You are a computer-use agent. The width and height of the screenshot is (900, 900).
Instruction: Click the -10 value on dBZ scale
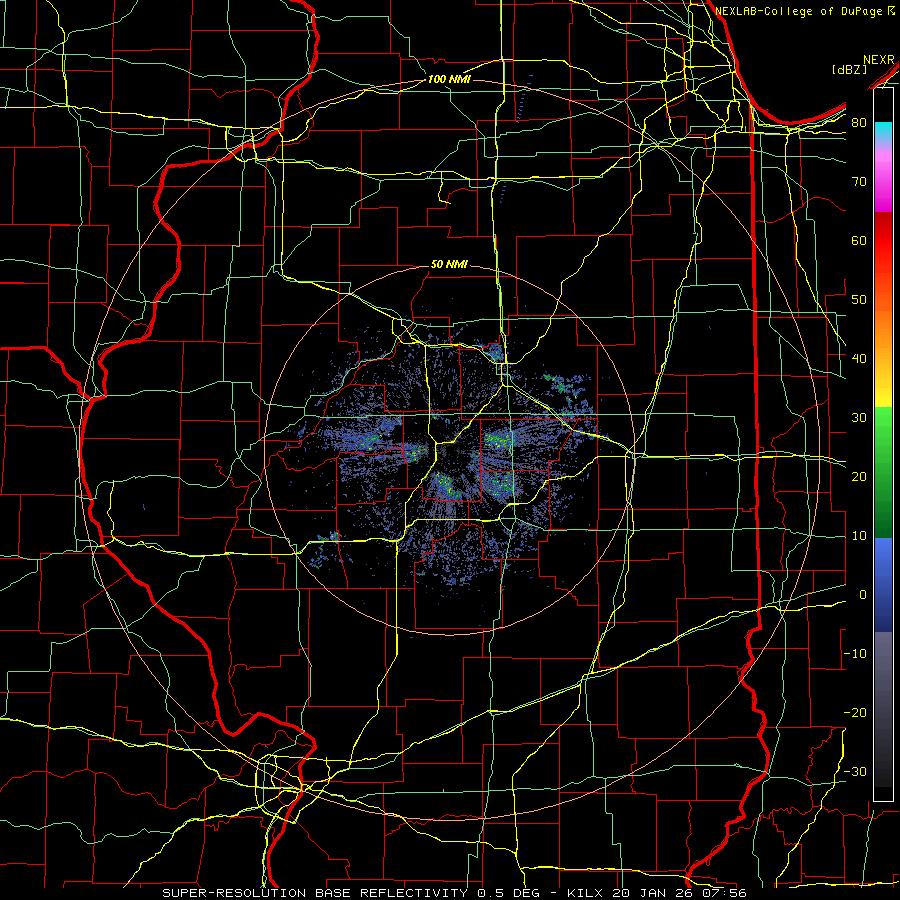tap(855, 654)
